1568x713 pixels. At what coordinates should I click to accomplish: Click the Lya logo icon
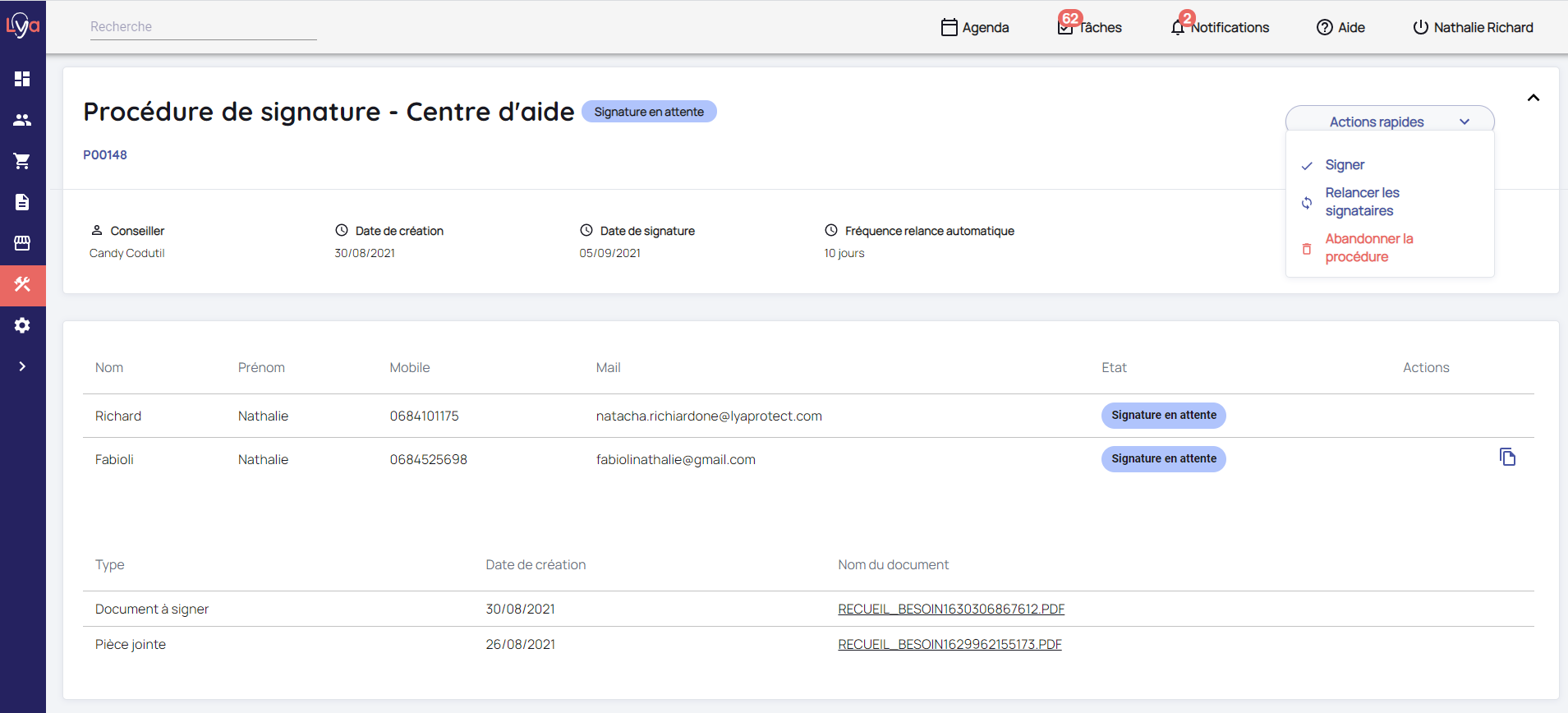click(x=22, y=25)
